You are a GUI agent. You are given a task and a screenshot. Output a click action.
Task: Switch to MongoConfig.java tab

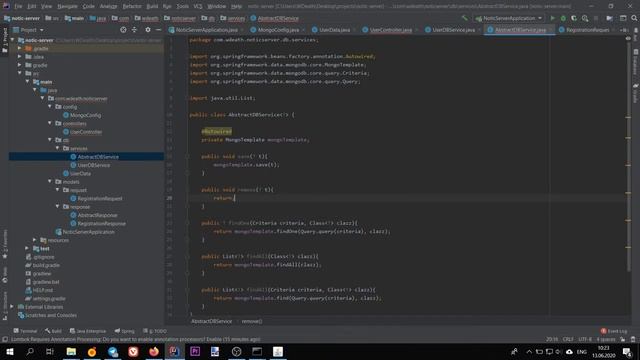pos(278,30)
